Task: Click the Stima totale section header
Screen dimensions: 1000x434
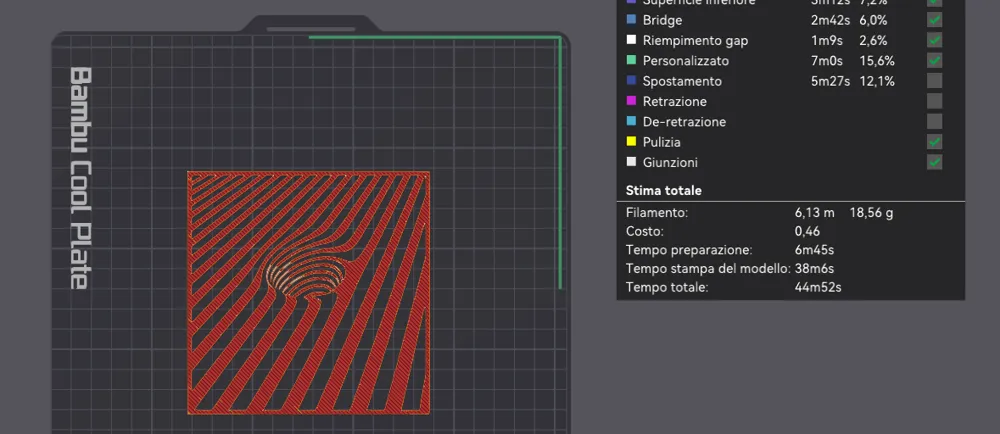Action: [664, 191]
